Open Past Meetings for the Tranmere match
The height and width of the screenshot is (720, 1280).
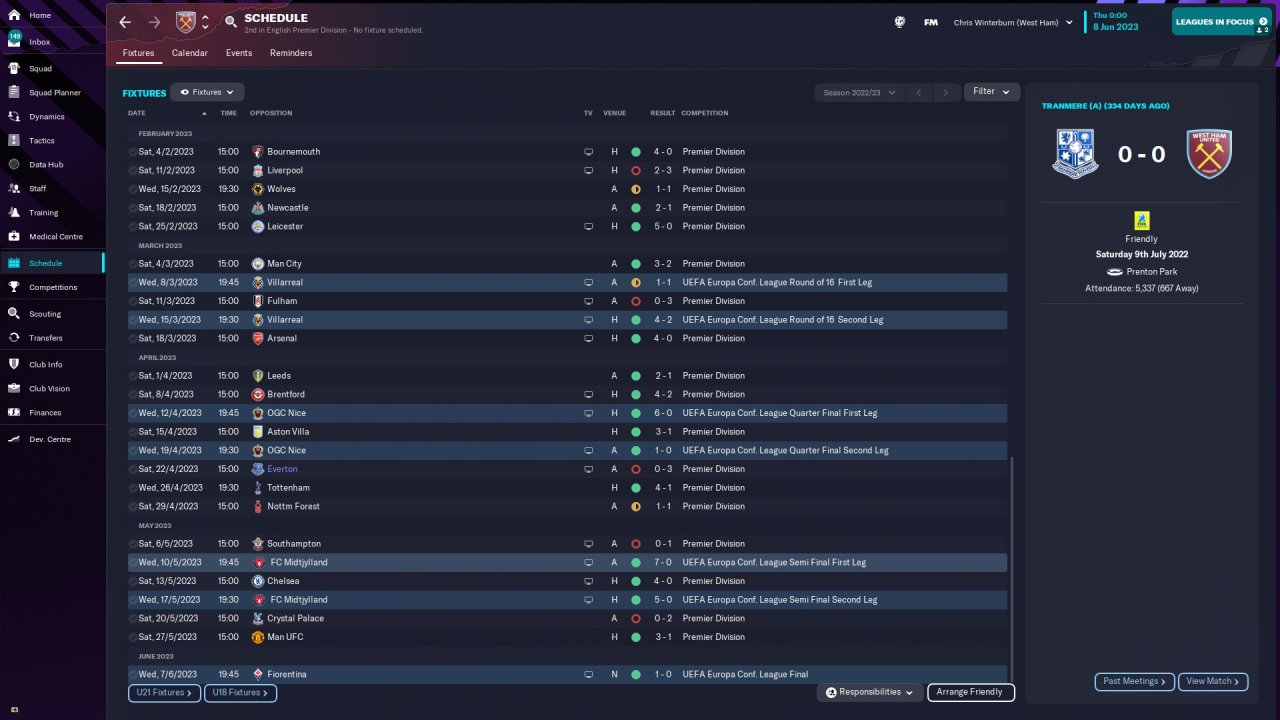pyautogui.click(x=1134, y=681)
